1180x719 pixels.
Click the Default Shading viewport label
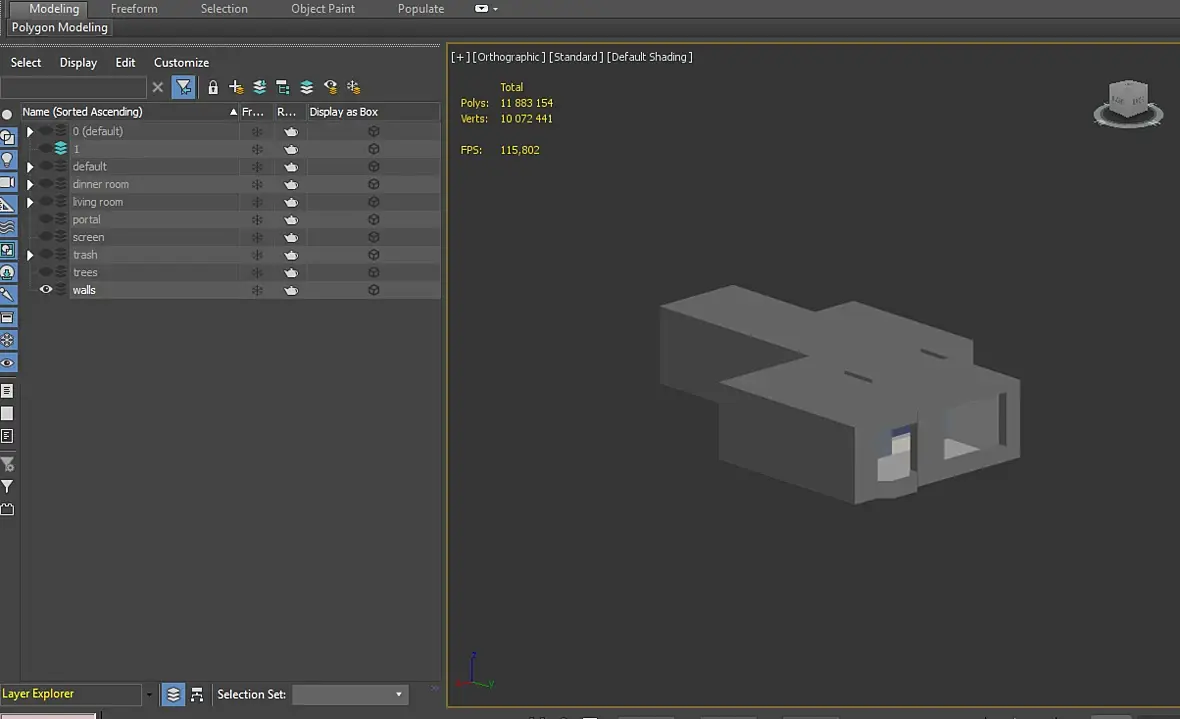(649, 57)
